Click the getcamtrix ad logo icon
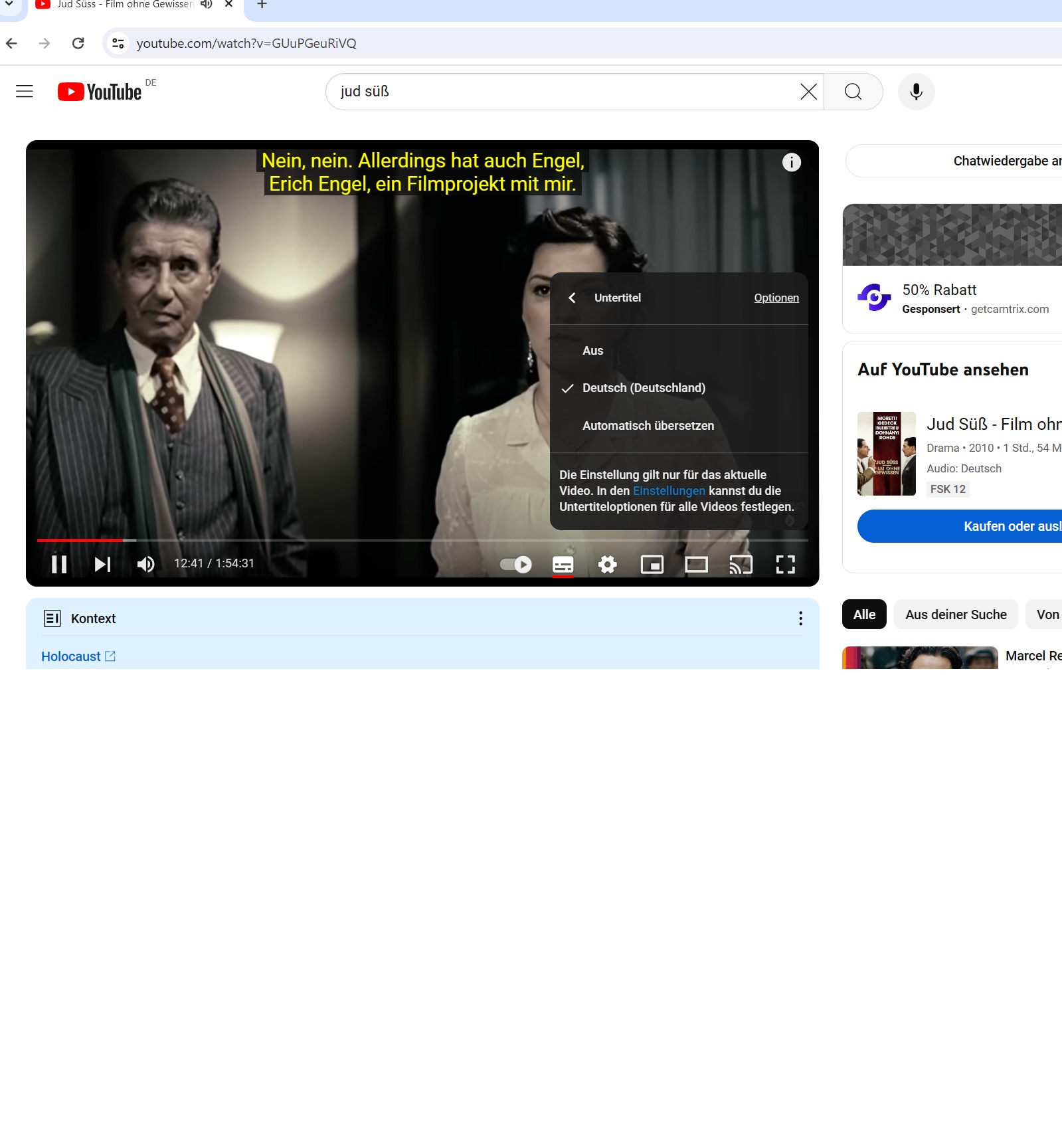 (874, 298)
